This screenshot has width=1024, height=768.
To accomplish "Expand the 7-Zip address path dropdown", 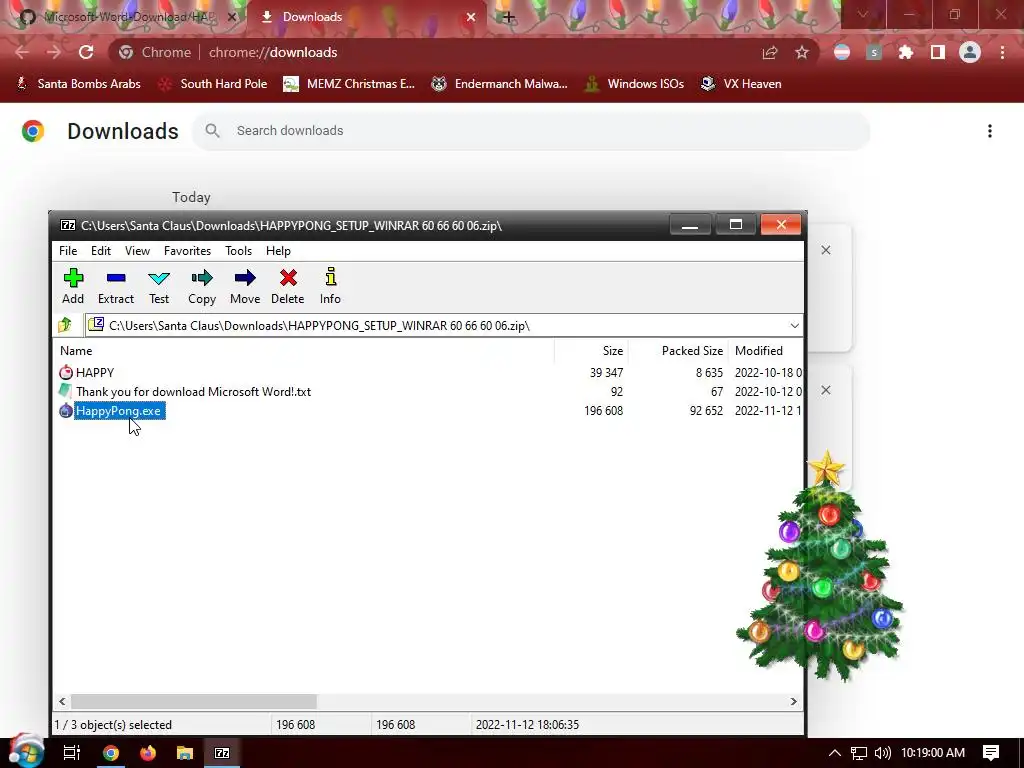I will pyautogui.click(x=794, y=325).
